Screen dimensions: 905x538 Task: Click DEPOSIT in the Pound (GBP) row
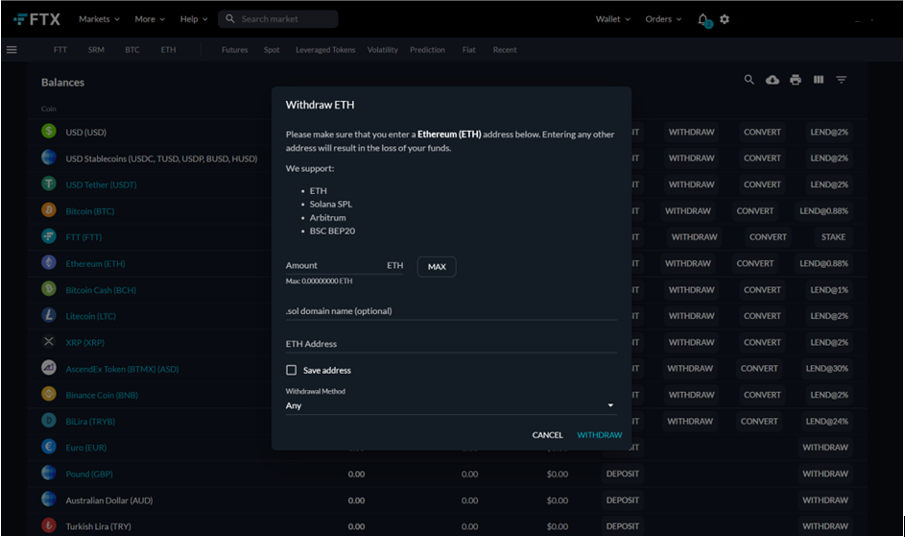pyautogui.click(x=622, y=474)
